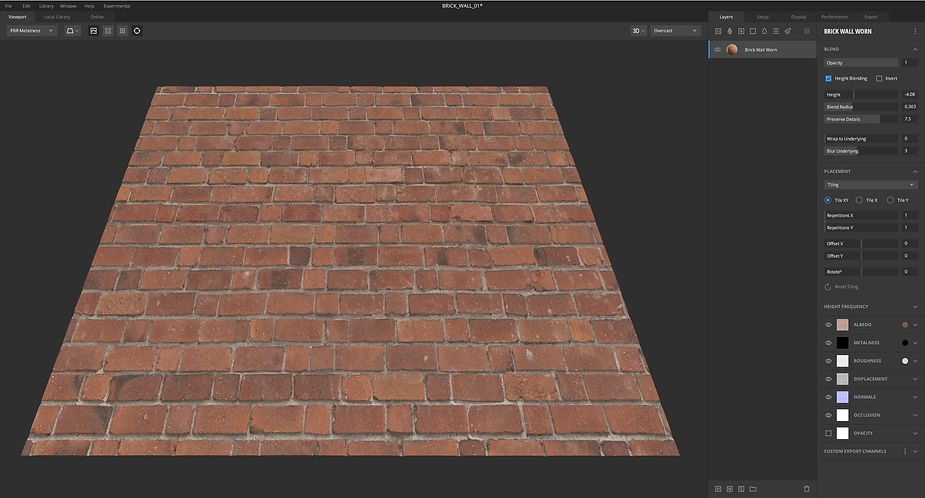Screen dimensions: 925x498
Task: Enable the Opacity channel checkbox
Action: (828, 433)
